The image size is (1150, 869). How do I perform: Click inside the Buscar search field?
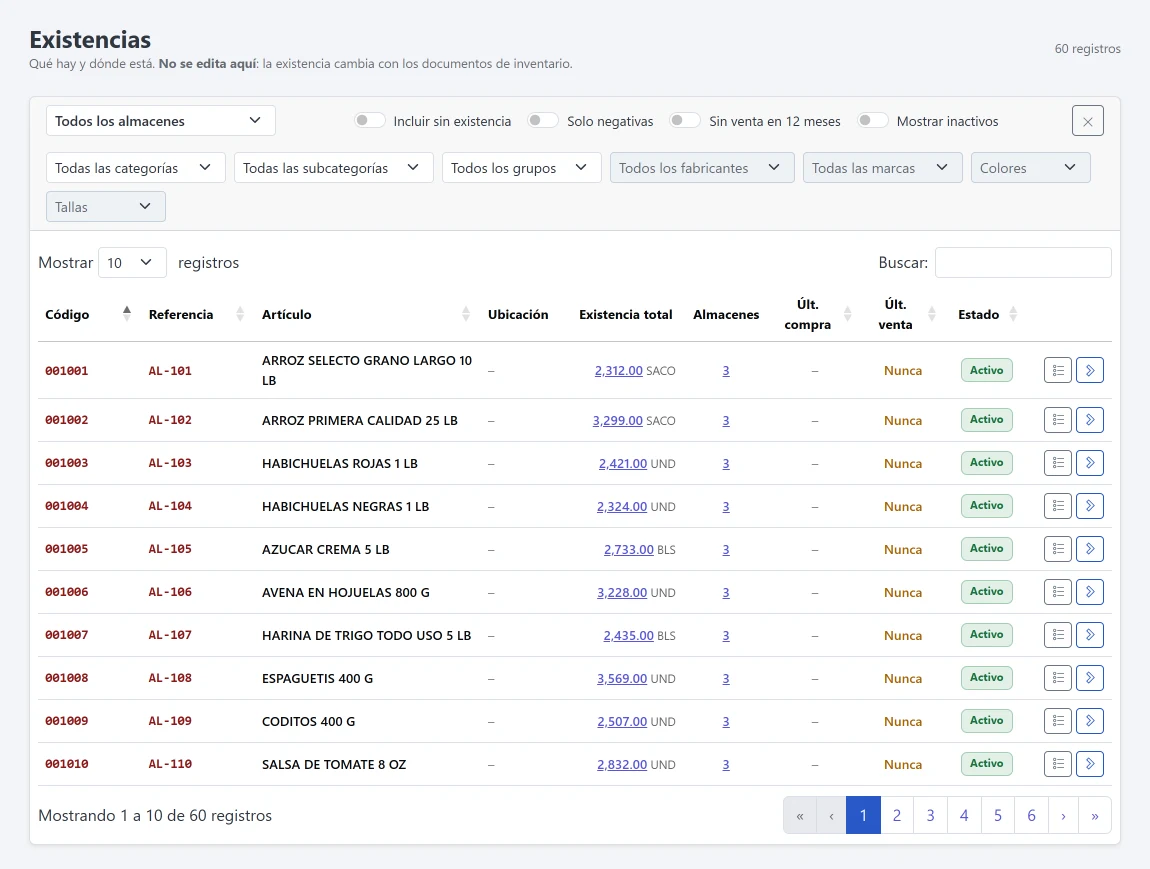coord(1023,263)
